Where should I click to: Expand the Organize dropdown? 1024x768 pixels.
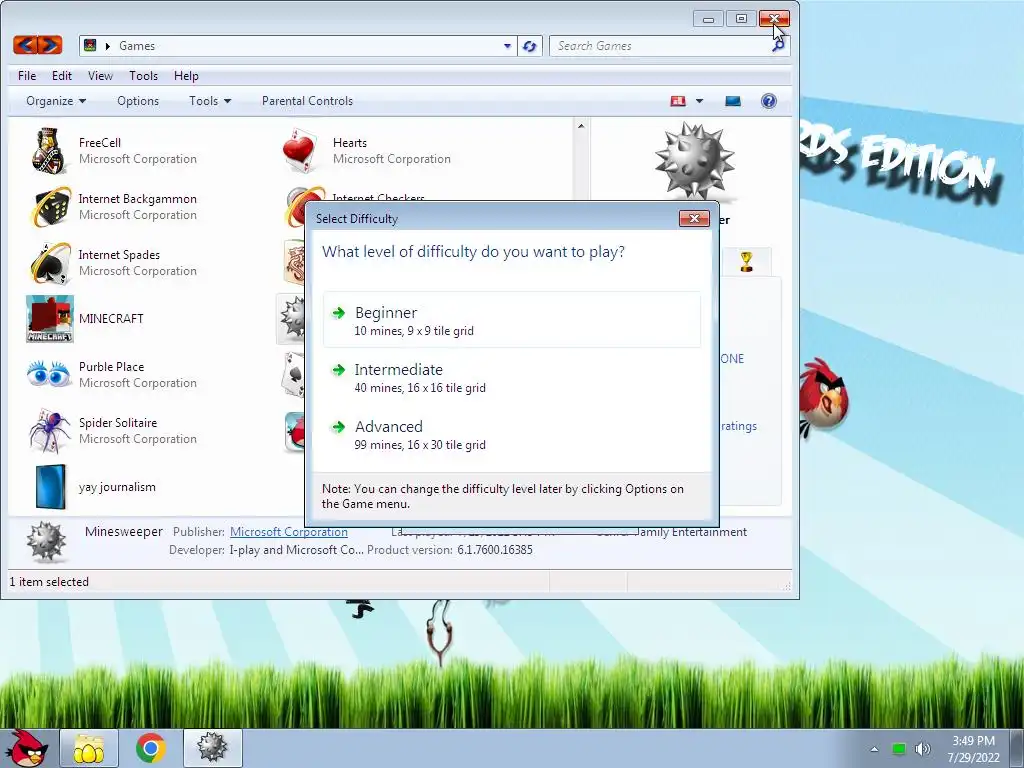[x=56, y=101]
